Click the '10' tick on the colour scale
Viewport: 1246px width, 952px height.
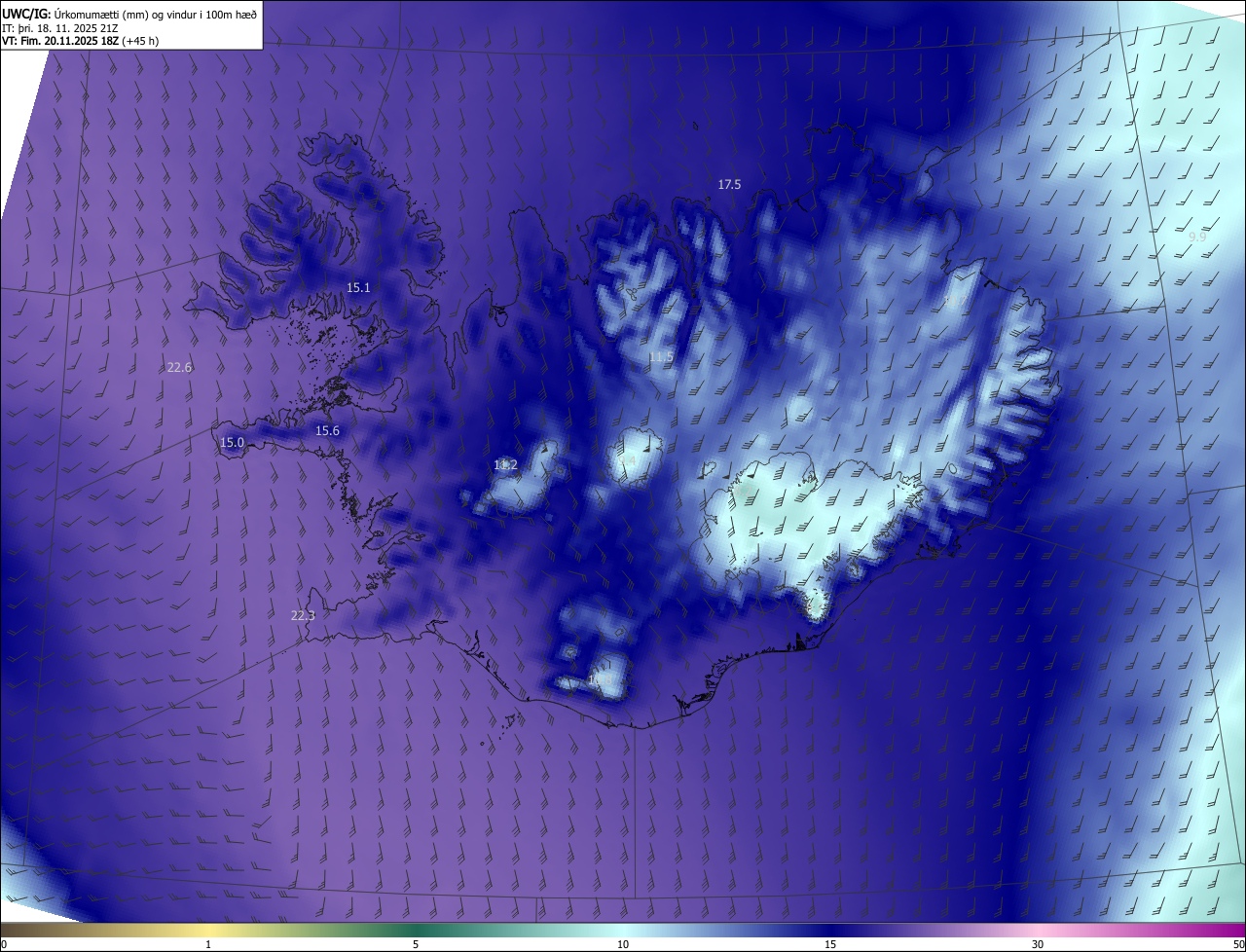tap(623, 944)
